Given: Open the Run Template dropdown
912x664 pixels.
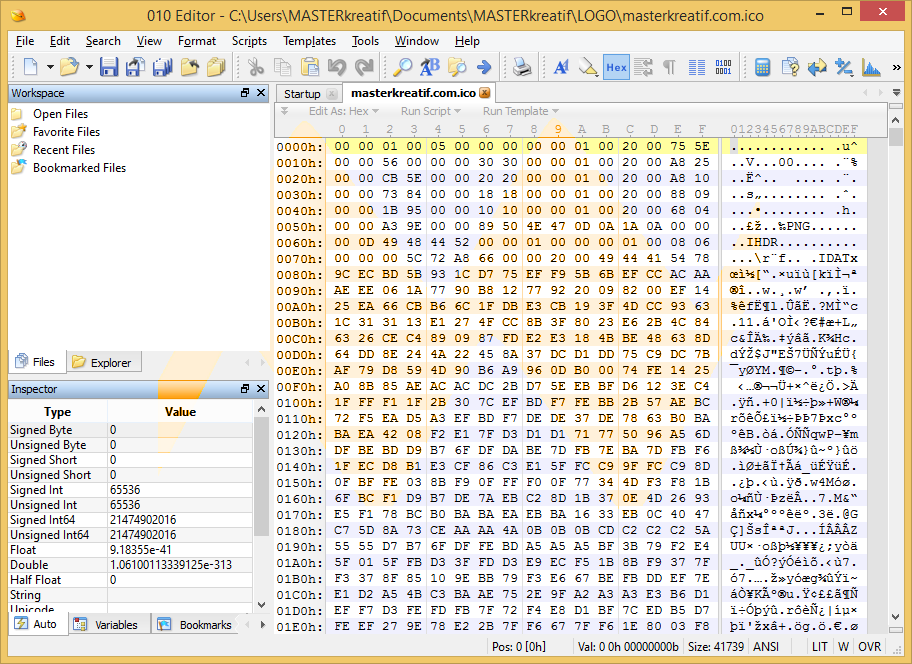Looking at the screenshot, I should 521,111.
